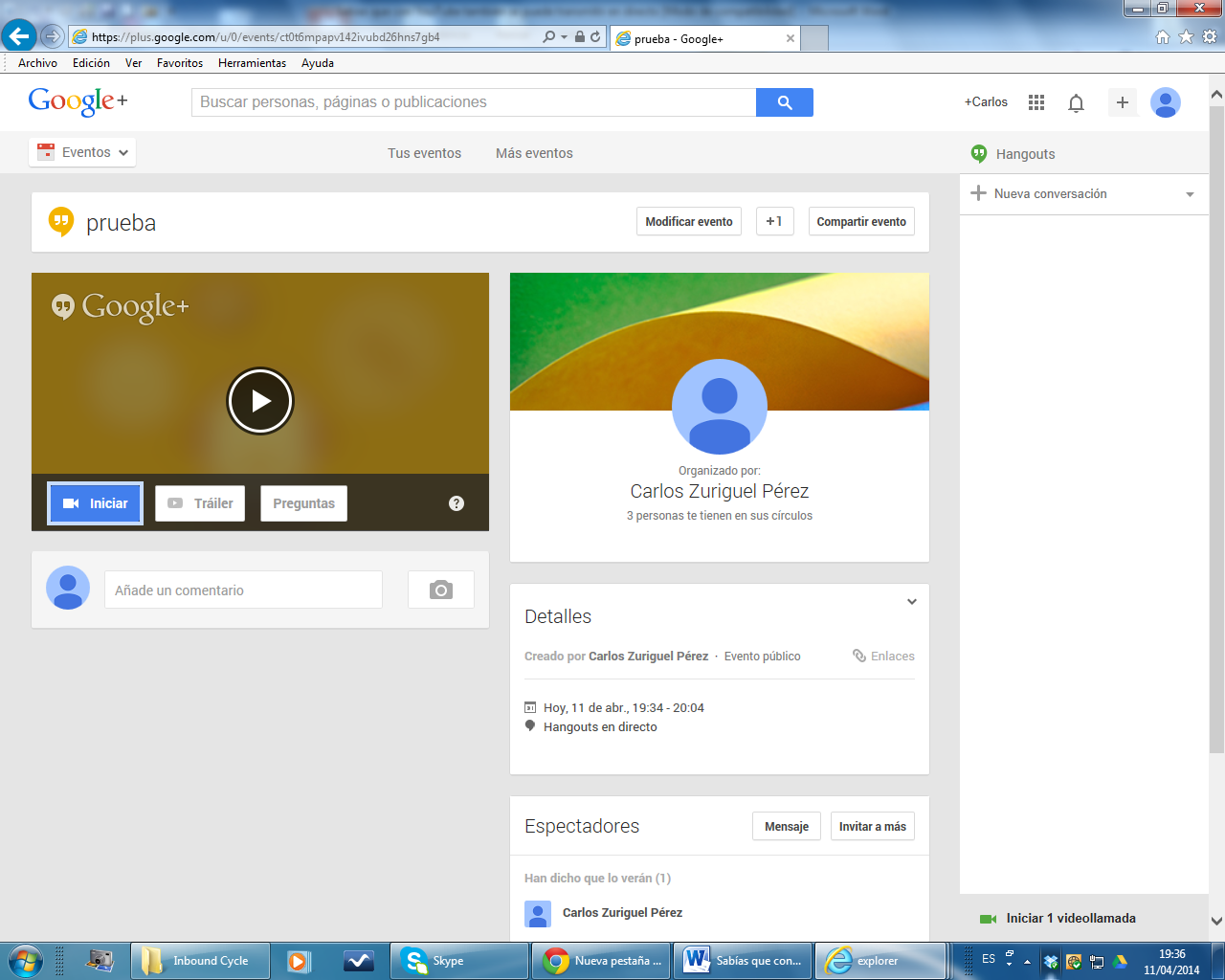This screenshot has width=1225, height=980.
Task: Open the profile avatar in top bar
Action: [1165, 102]
